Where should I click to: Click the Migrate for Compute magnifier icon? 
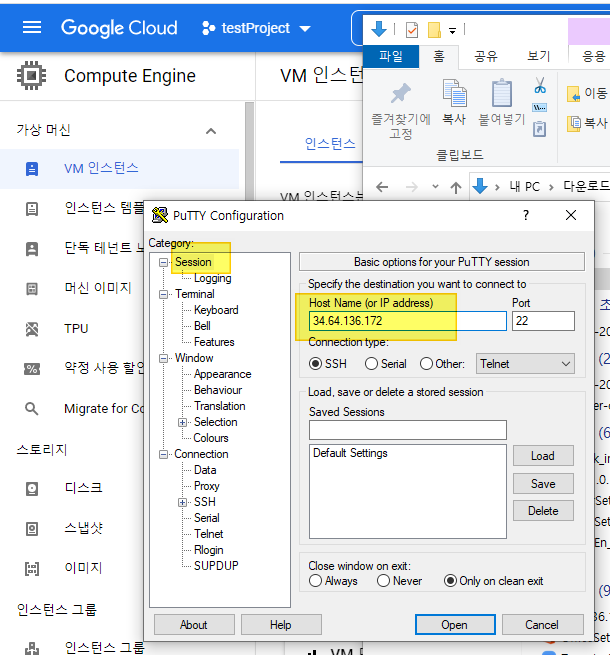pos(32,409)
